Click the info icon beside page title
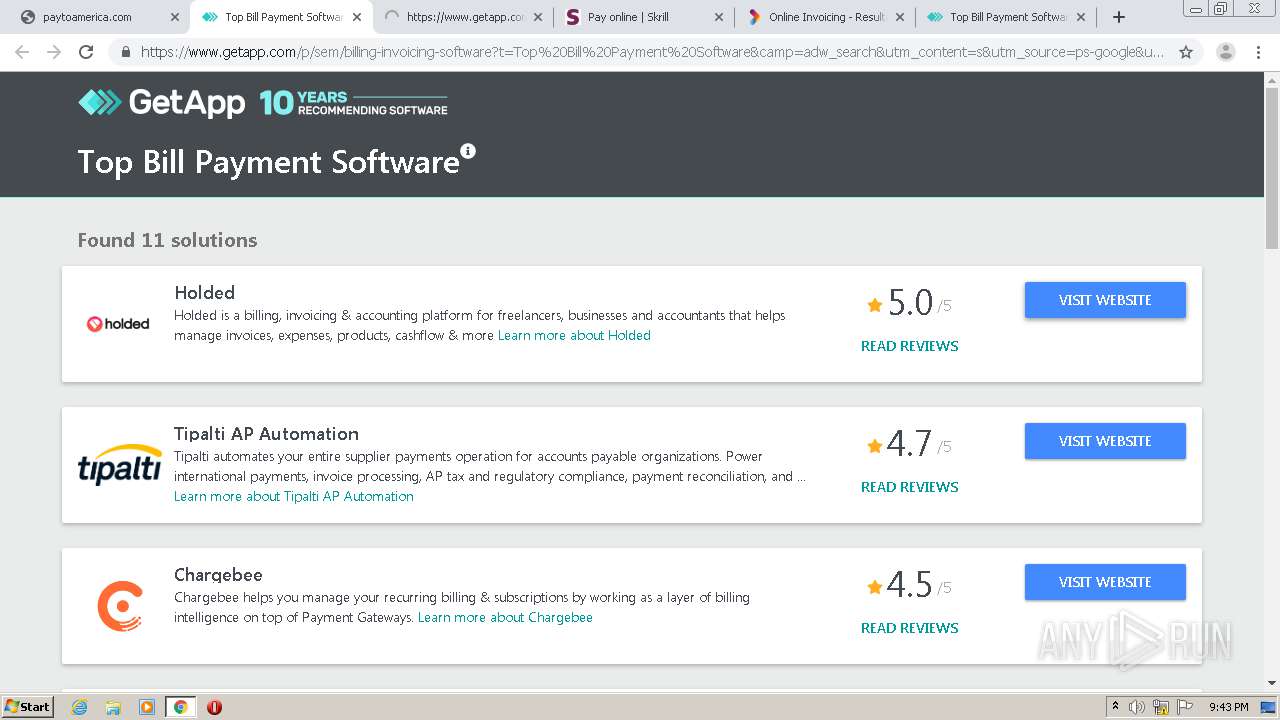This screenshot has height=720, width=1280. point(468,152)
